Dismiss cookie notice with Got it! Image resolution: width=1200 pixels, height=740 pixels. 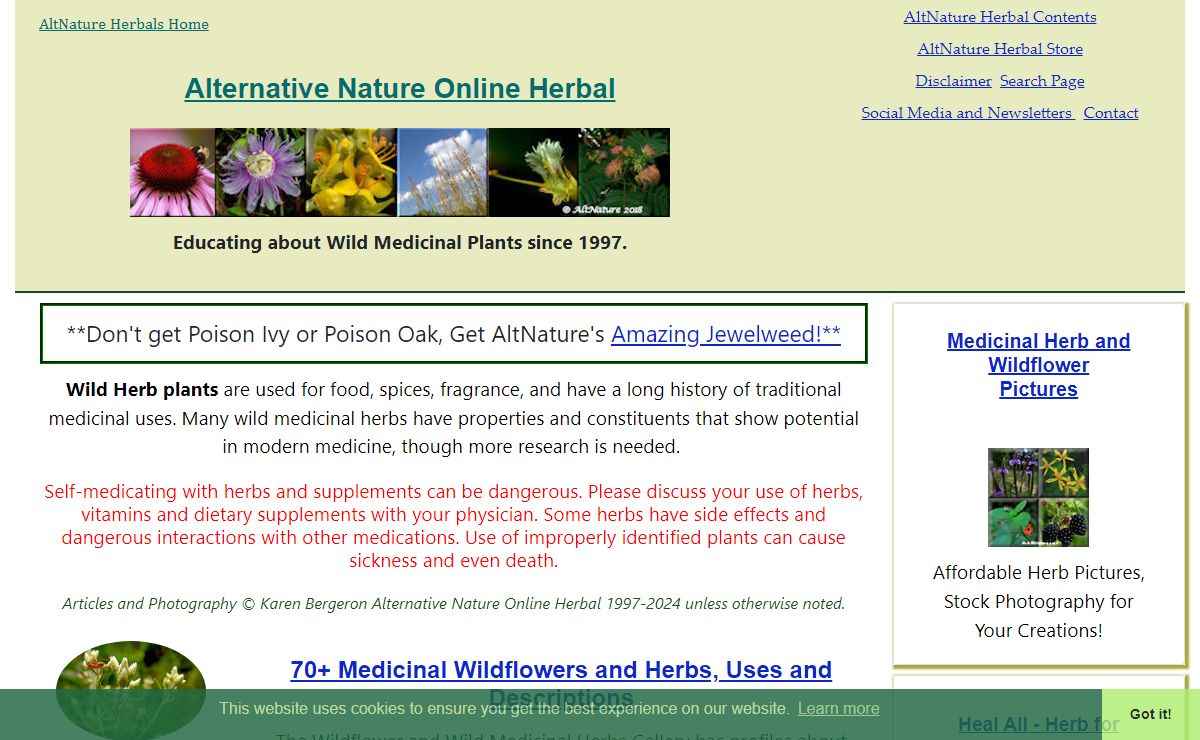1151,714
